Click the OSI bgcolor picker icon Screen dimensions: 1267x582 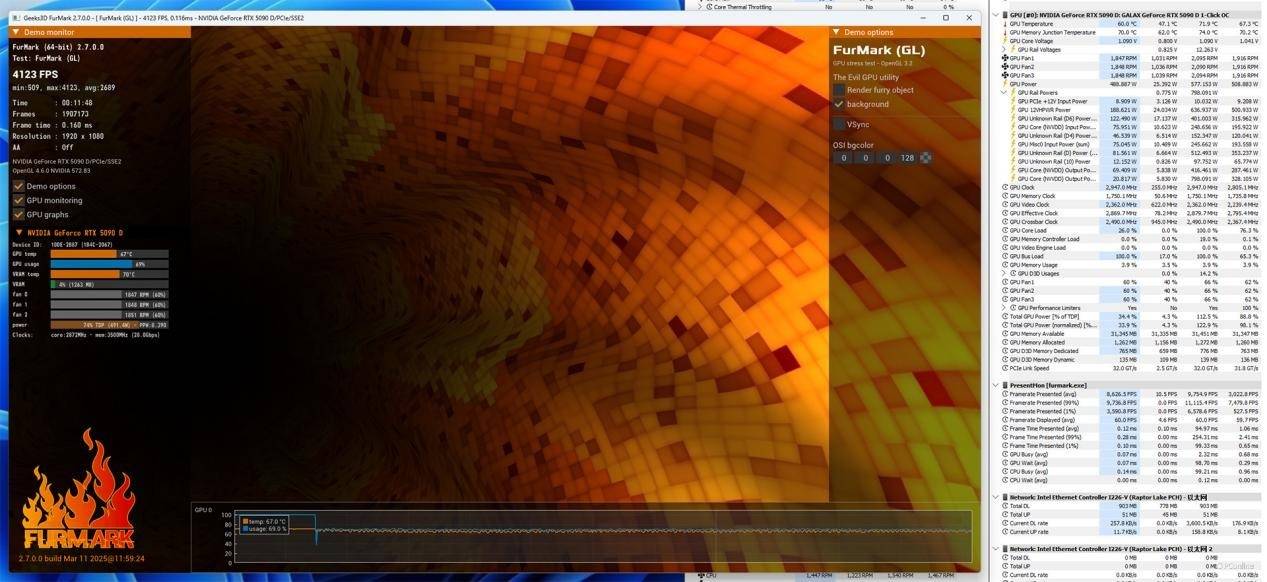(926, 158)
